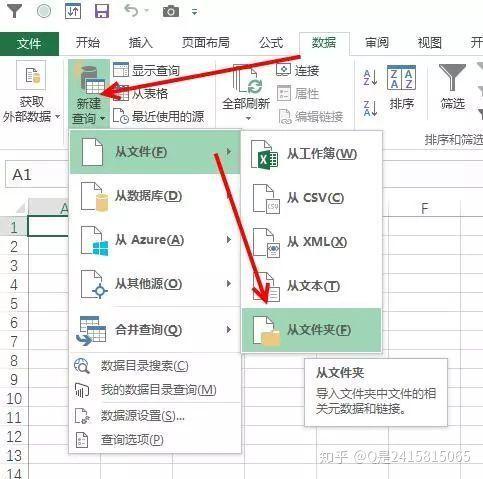Viewport: 483px width, 479px height.
Task: Select the 数据 ribbon tab
Action: point(324,43)
